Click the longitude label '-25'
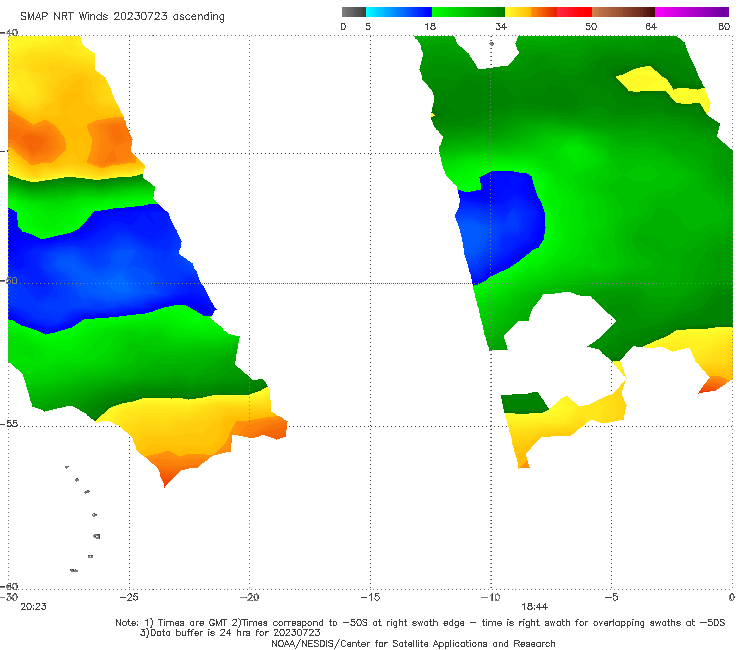This screenshot has width=740, height=650. tap(129, 597)
